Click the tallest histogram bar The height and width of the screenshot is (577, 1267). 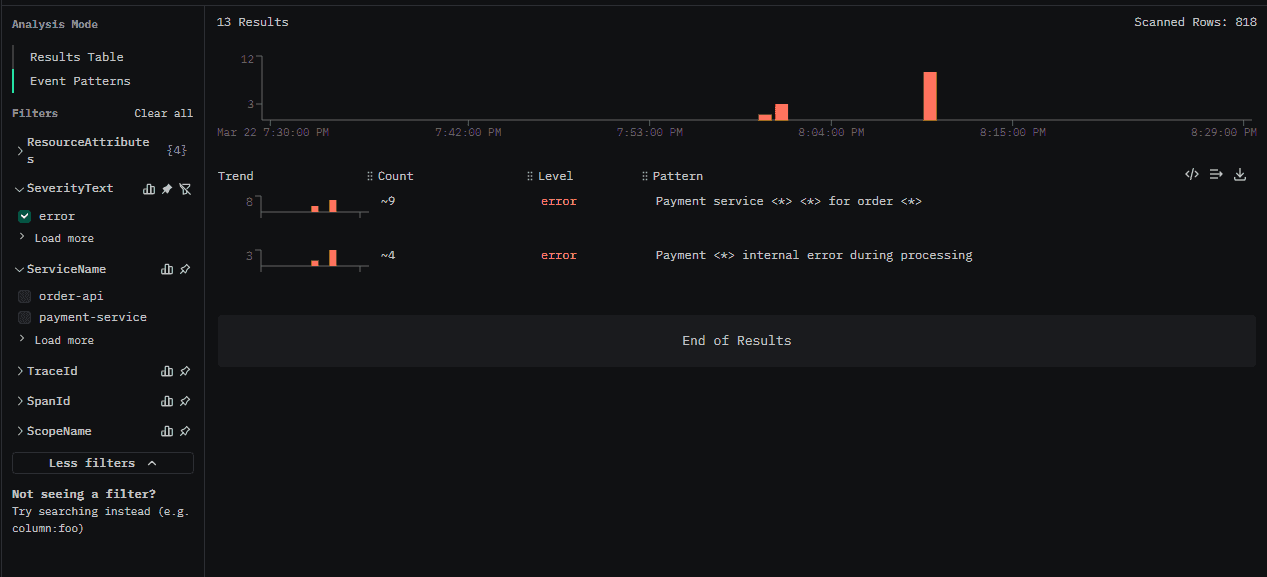tap(930, 96)
